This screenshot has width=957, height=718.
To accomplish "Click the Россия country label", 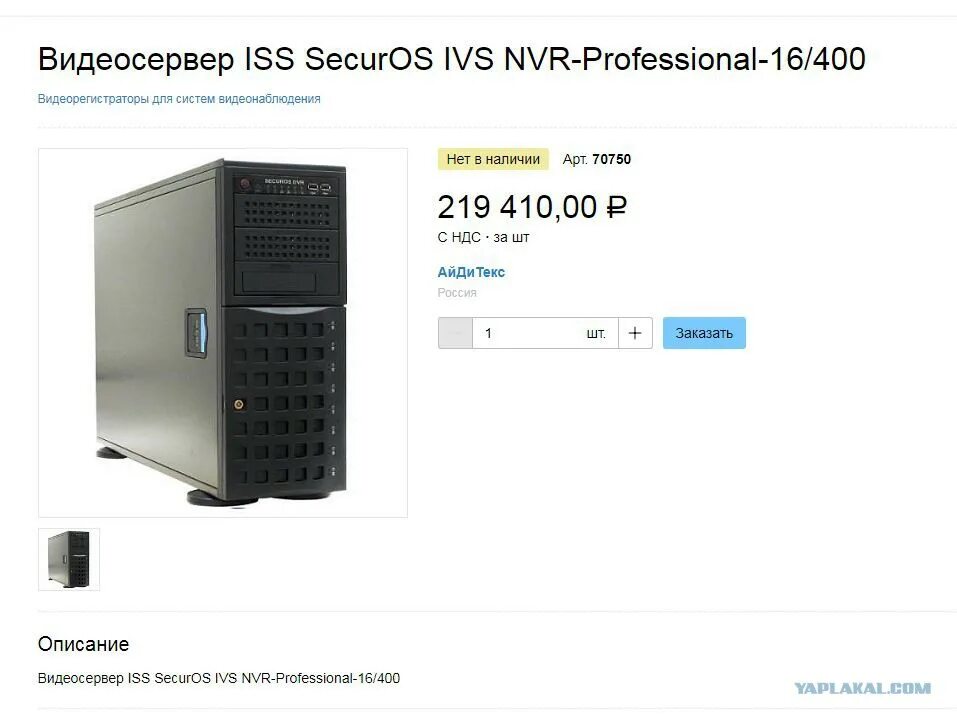I will pos(457,292).
